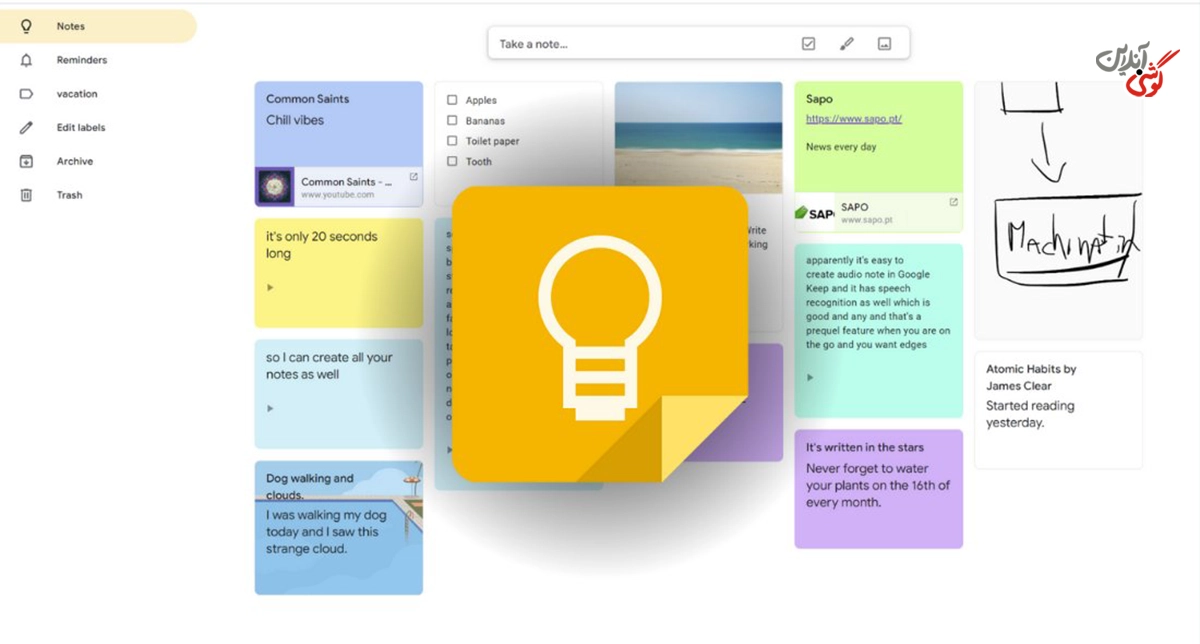This screenshot has width=1200, height=644.
Task: Check the Toilet paper checkbox
Action: pos(452,141)
